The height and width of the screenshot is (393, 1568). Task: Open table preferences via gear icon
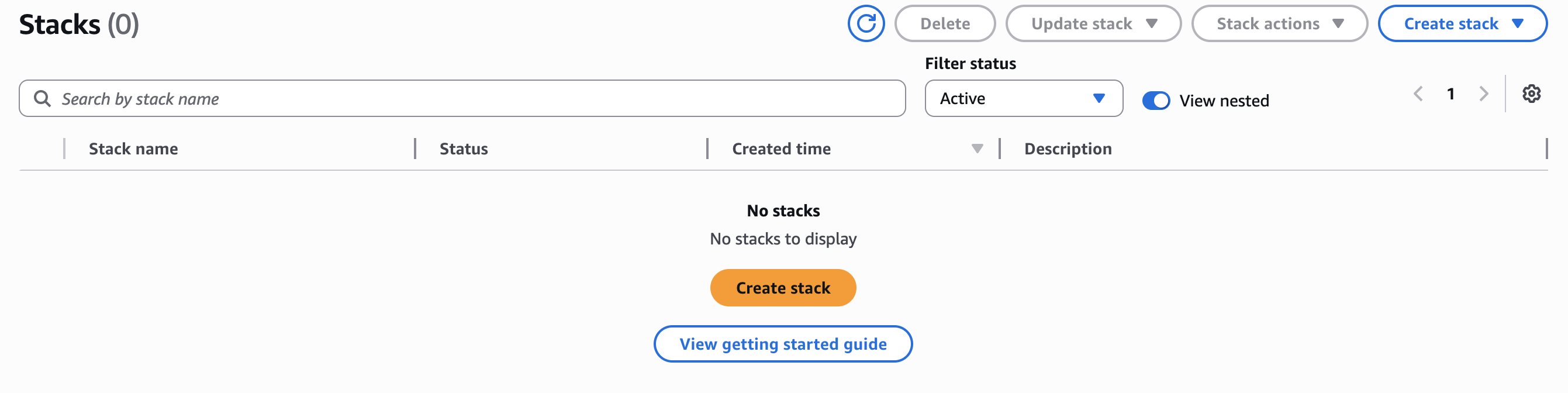click(x=1533, y=93)
